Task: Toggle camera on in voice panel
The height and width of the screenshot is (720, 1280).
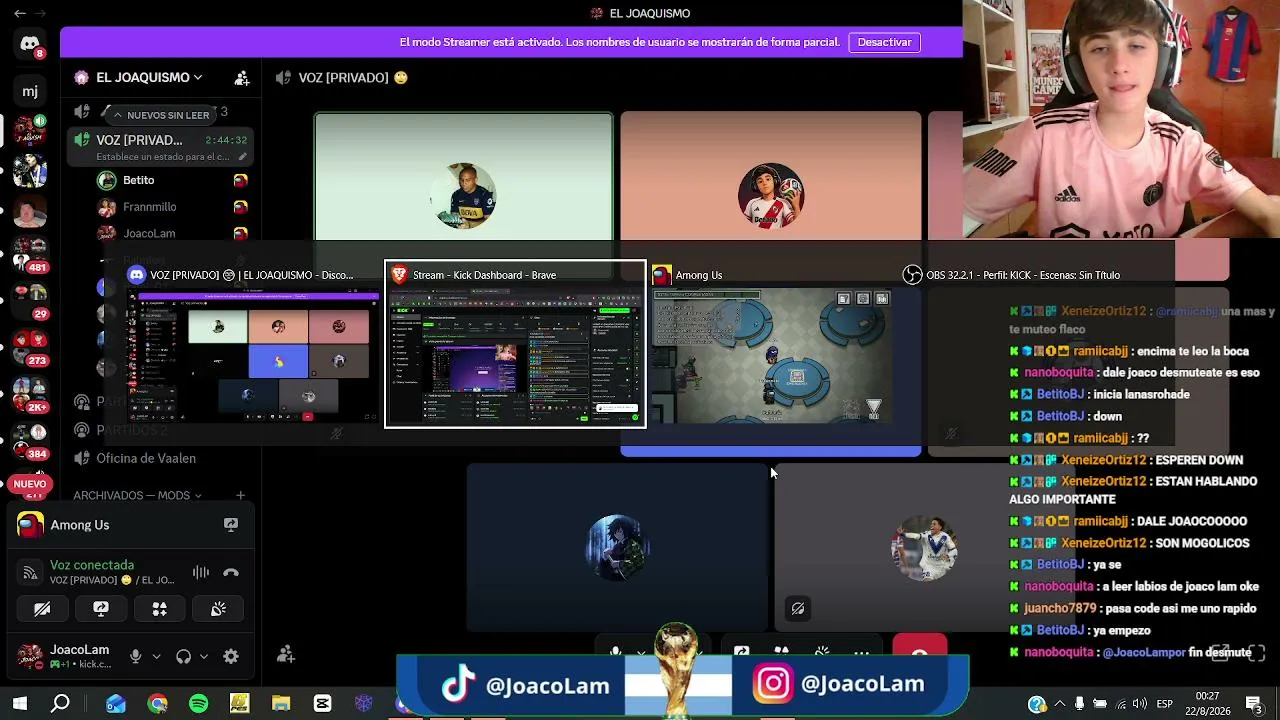Action: pos(42,608)
